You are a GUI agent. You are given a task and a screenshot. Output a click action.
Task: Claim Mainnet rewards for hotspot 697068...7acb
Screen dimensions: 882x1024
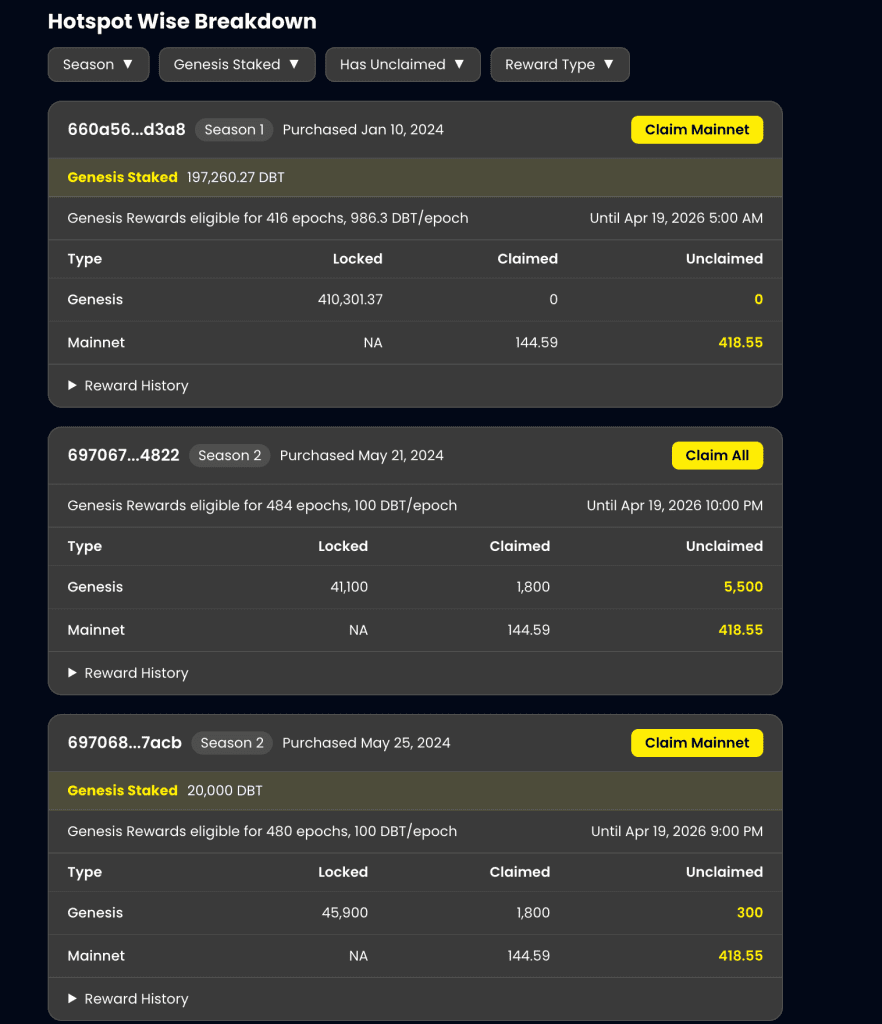(x=696, y=743)
